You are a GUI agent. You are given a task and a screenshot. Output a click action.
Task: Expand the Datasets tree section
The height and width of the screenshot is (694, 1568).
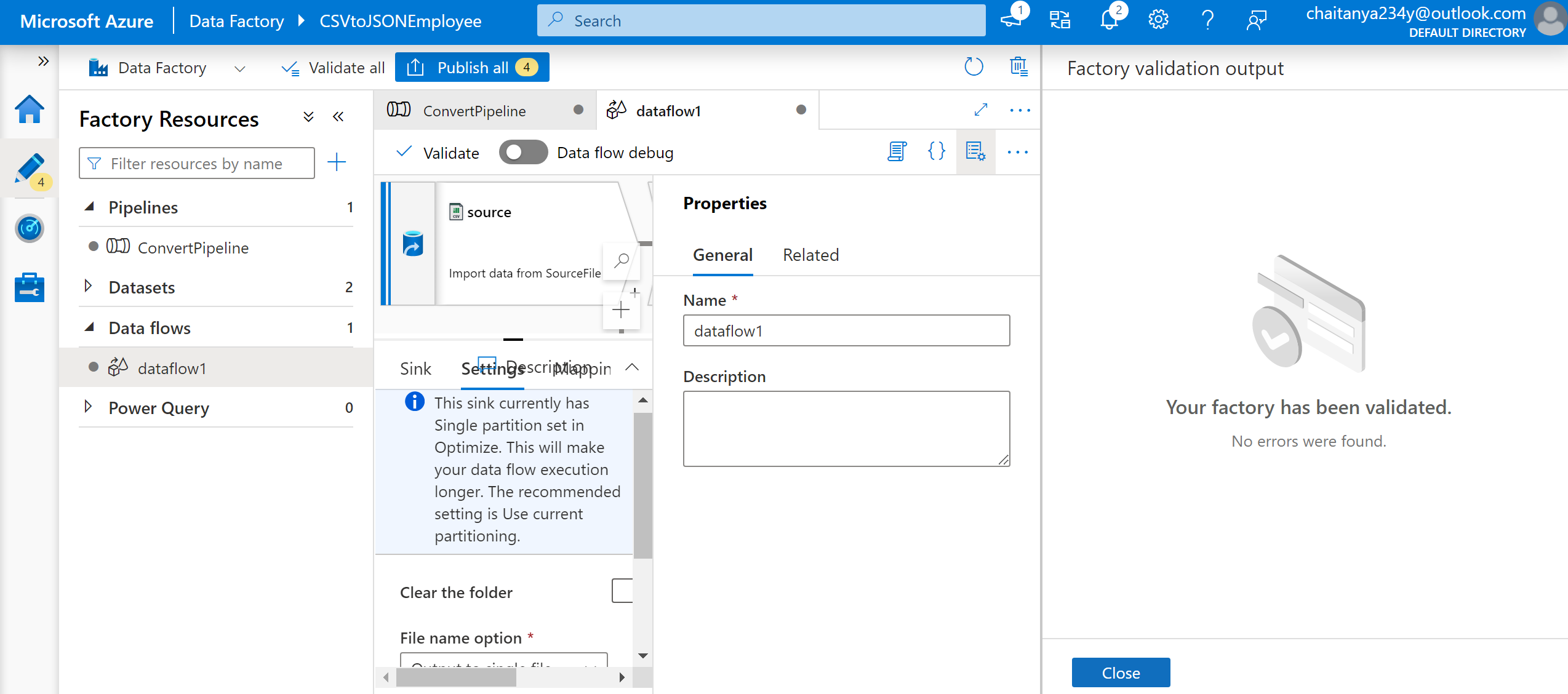88,287
